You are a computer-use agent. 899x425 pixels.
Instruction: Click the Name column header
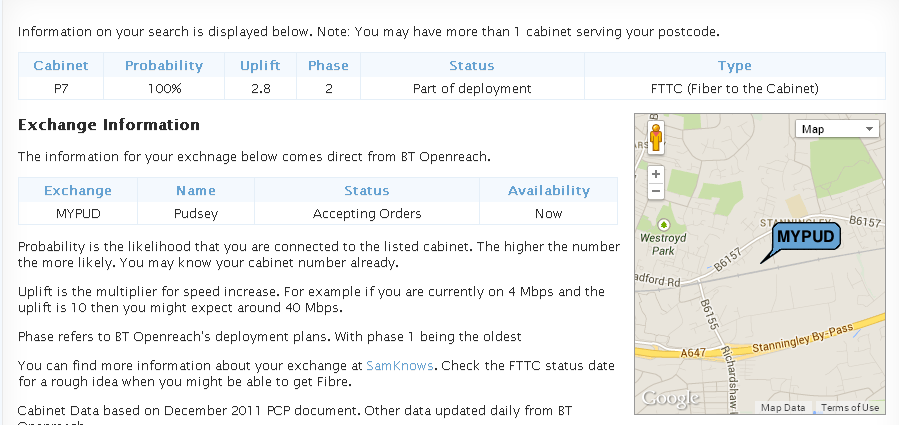(196, 190)
